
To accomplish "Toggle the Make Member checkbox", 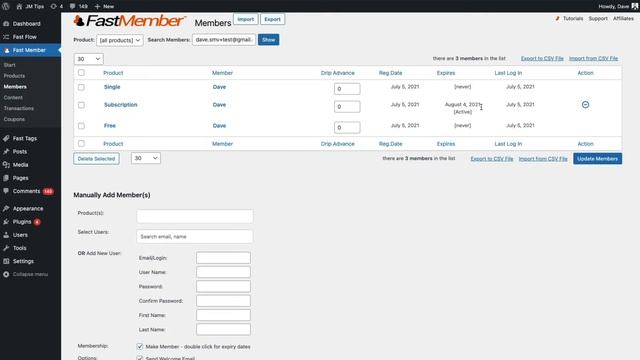I will [140, 347].
